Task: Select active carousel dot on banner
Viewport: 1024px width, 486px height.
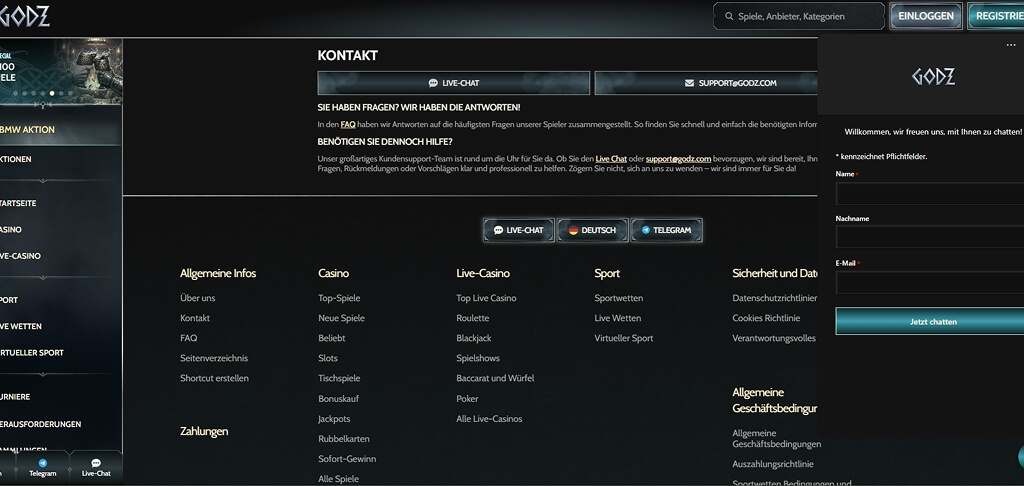Action: point(52,93)
